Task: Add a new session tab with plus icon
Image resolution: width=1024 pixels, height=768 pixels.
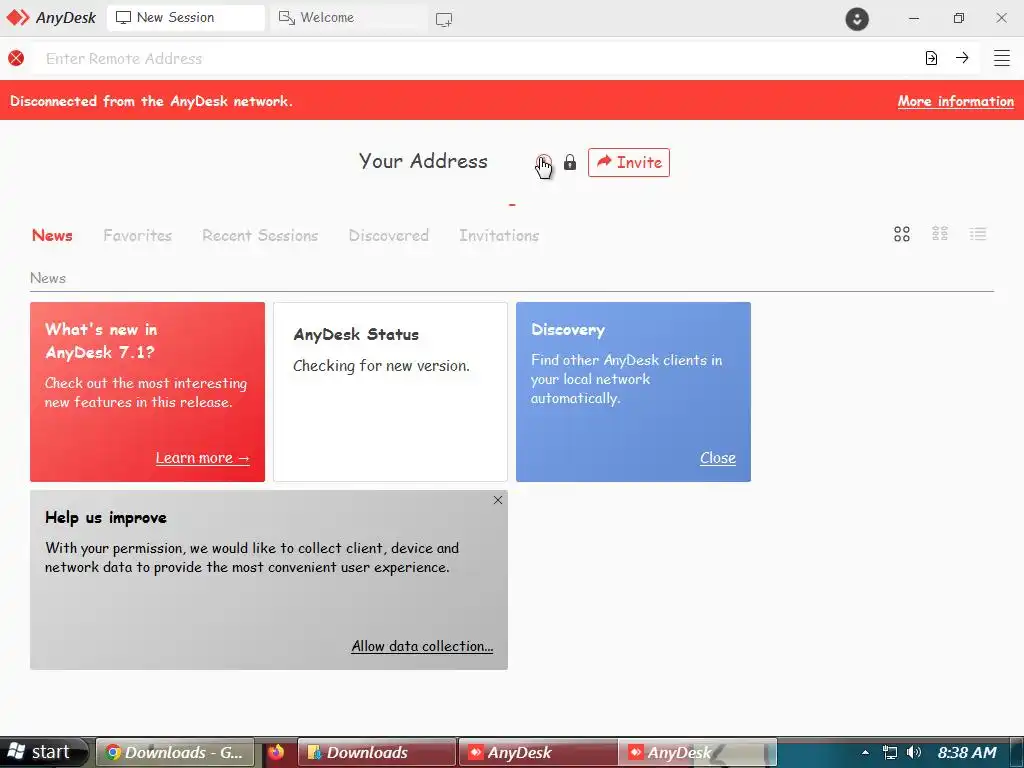Action: 444,20
